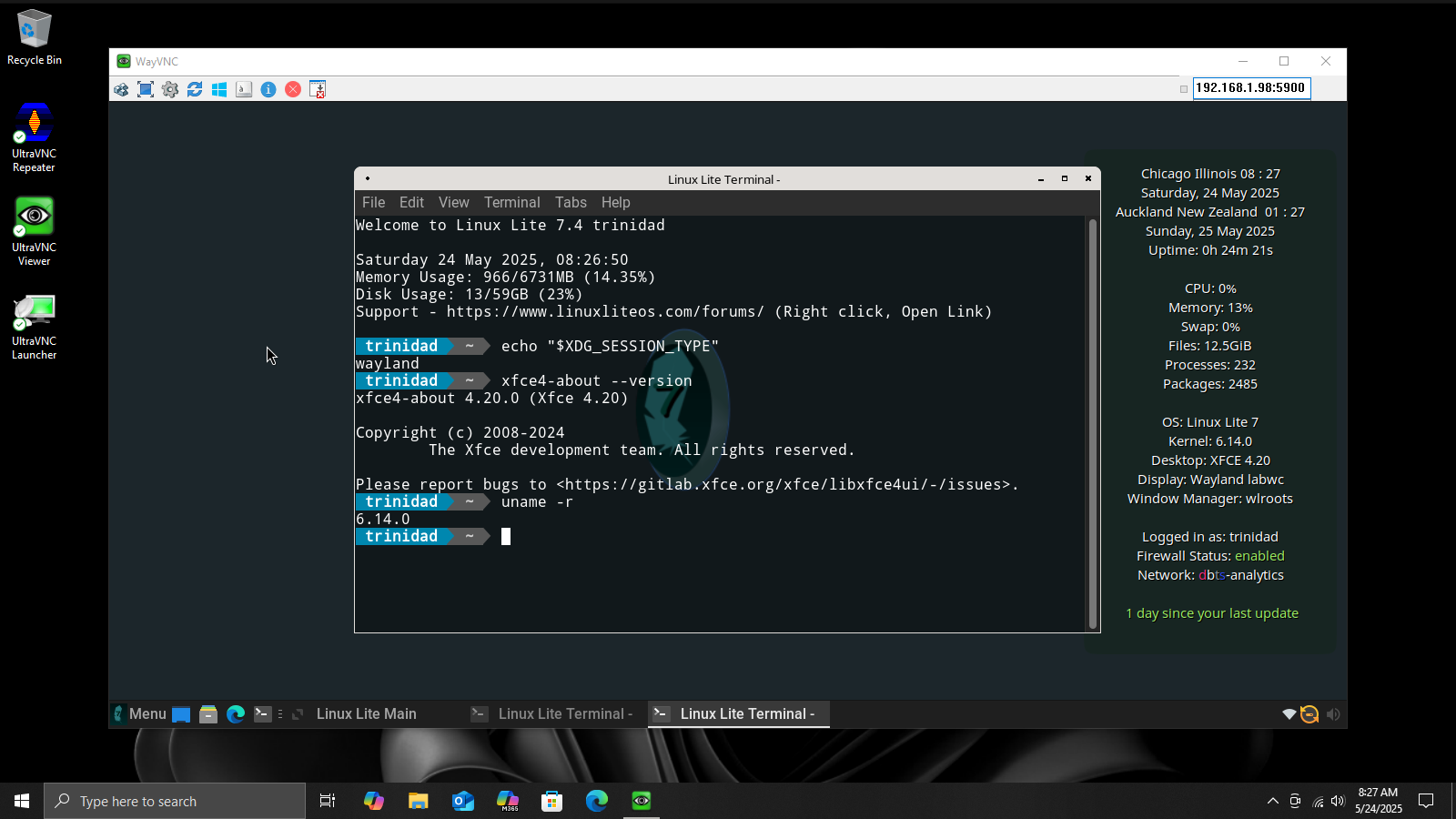The width and height of the screenshot is (1456, 819).
Task: Send Windows key via VNC toolbar icon
Action: tap(219, 89)
